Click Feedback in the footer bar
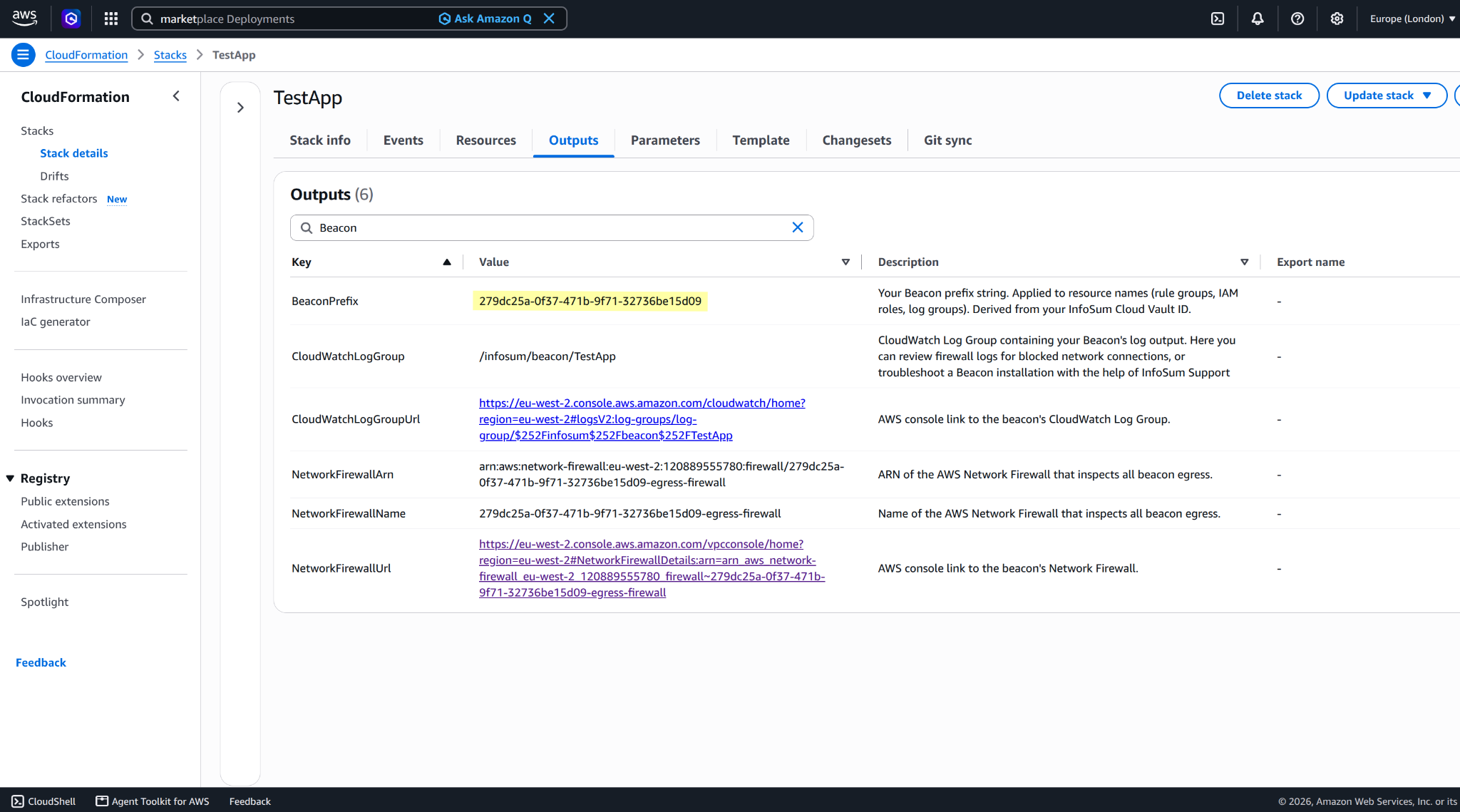 click(x=250, y=801)
